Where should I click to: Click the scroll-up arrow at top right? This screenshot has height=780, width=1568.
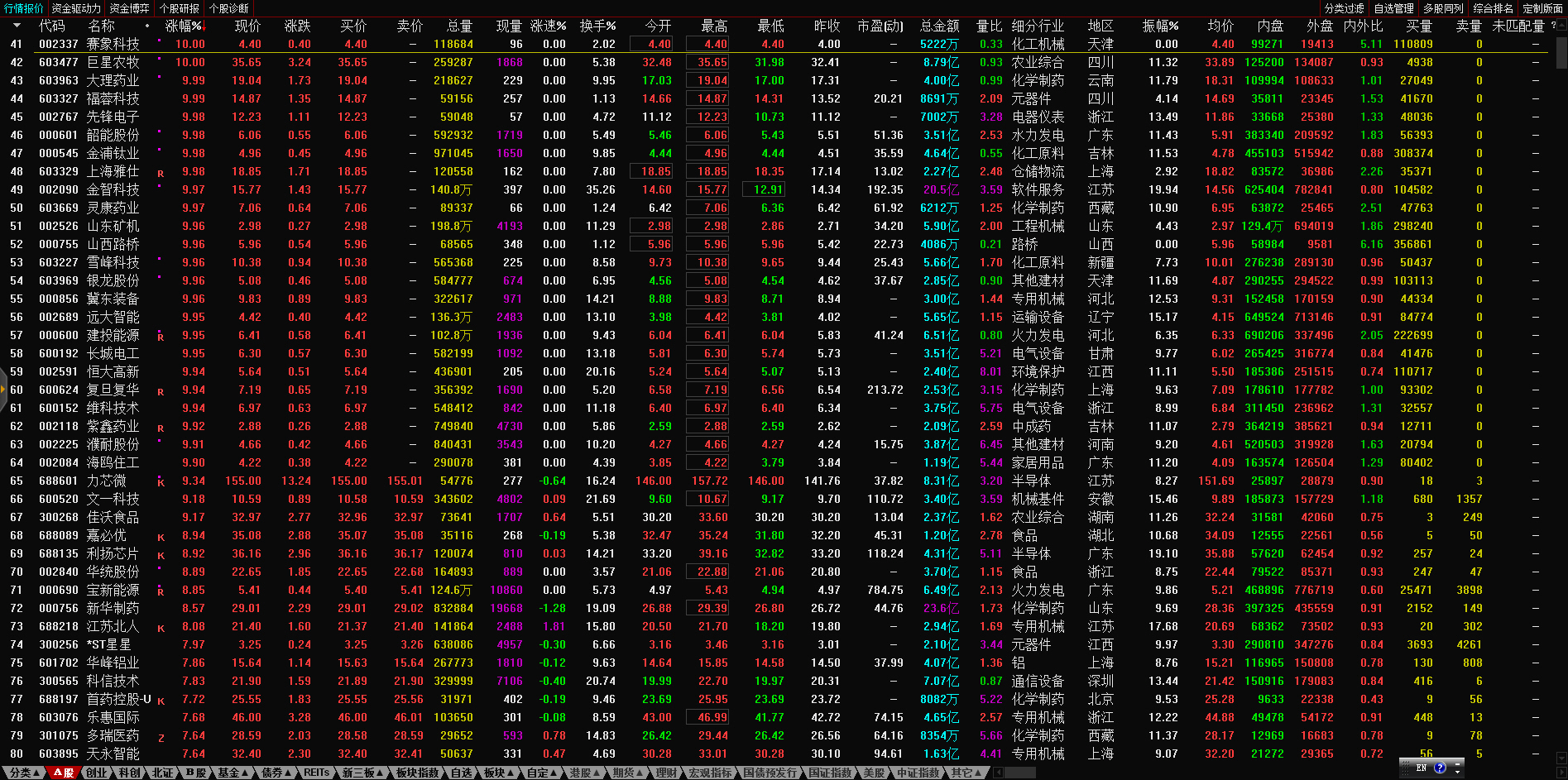(1561, 26)
